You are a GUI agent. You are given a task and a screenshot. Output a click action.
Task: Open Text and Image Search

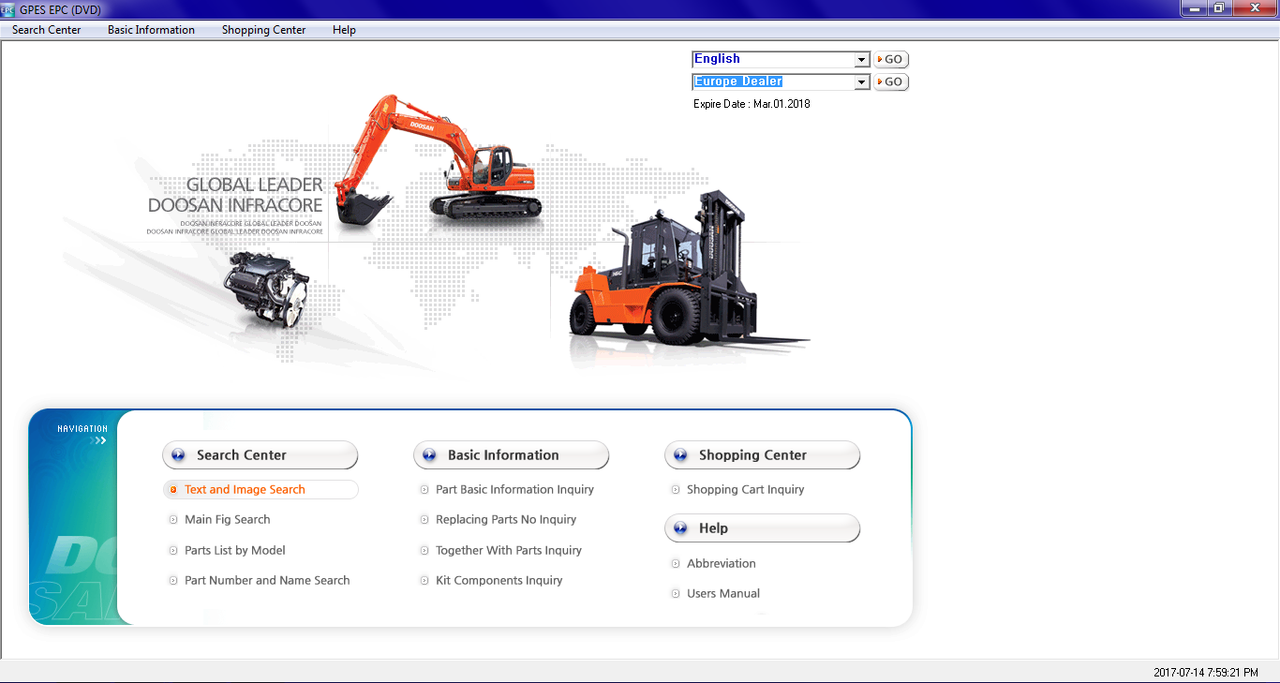(245, 490)
